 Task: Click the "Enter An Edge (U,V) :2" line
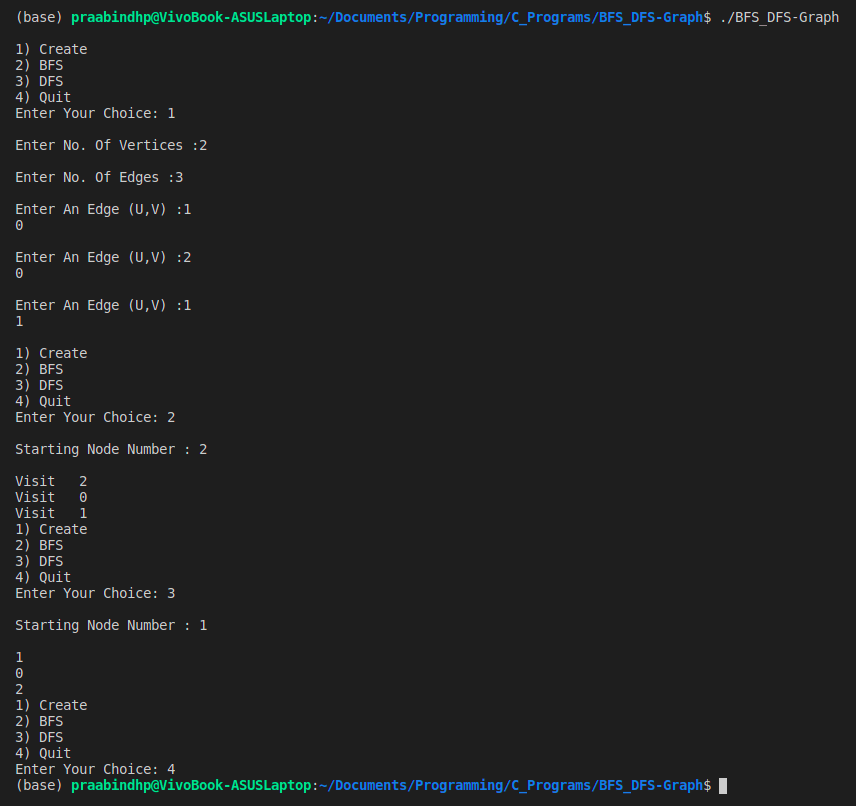[103, 257]
